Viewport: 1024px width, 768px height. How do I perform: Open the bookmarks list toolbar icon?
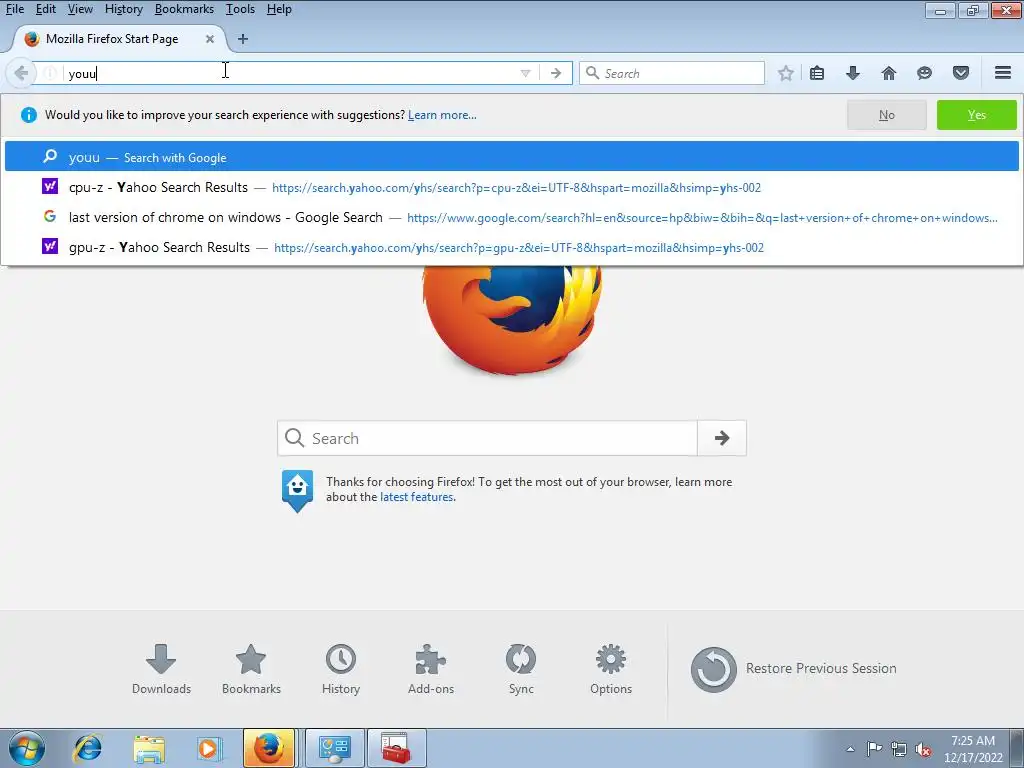816,73
